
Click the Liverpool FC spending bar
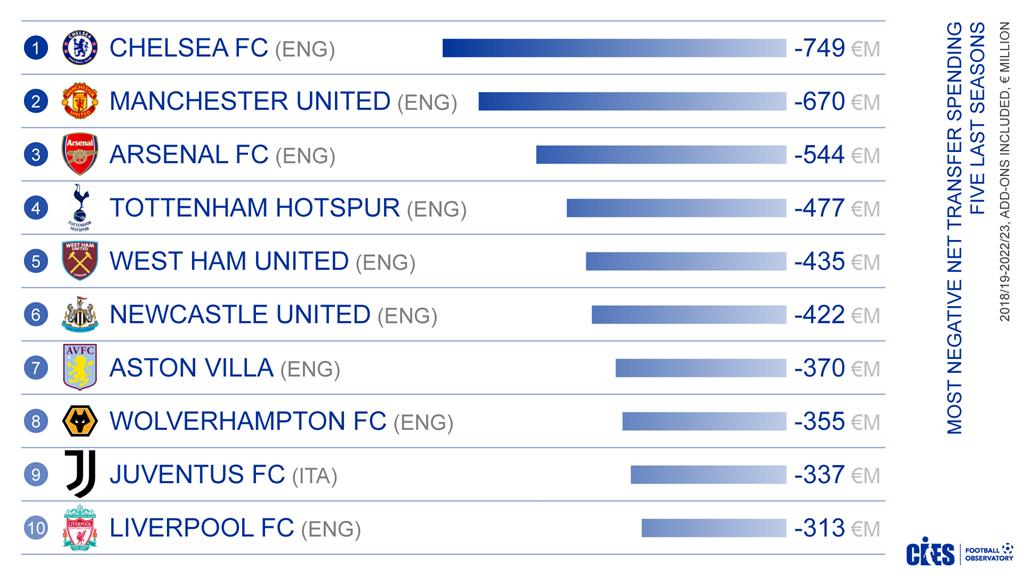713,528
